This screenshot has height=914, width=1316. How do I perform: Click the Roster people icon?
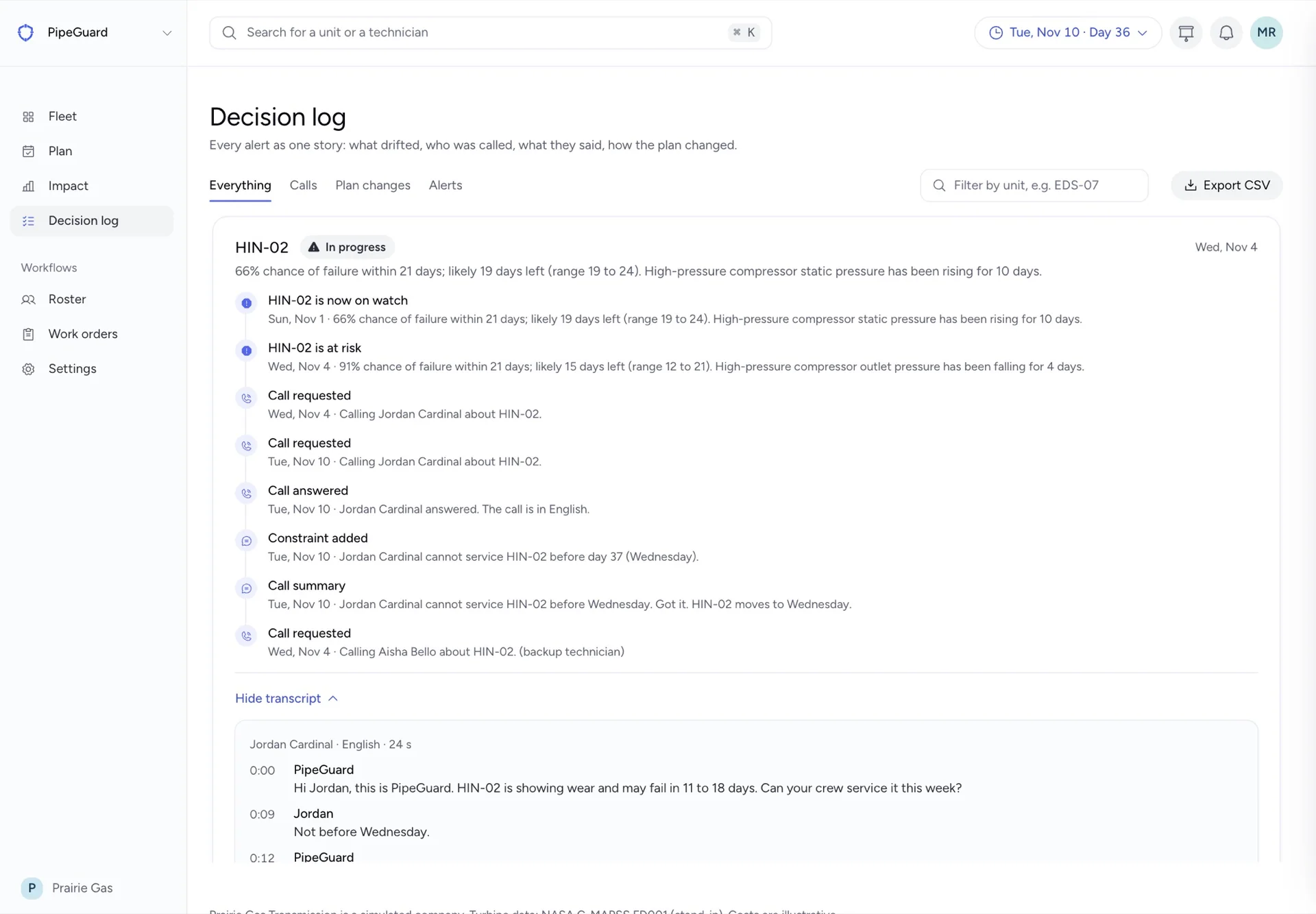click(x=28, y=300)
